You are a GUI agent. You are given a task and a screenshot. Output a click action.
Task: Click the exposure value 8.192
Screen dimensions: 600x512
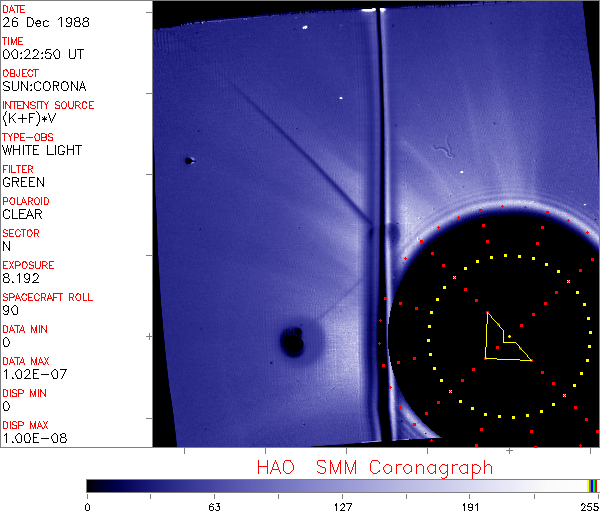tap(21, 279)
